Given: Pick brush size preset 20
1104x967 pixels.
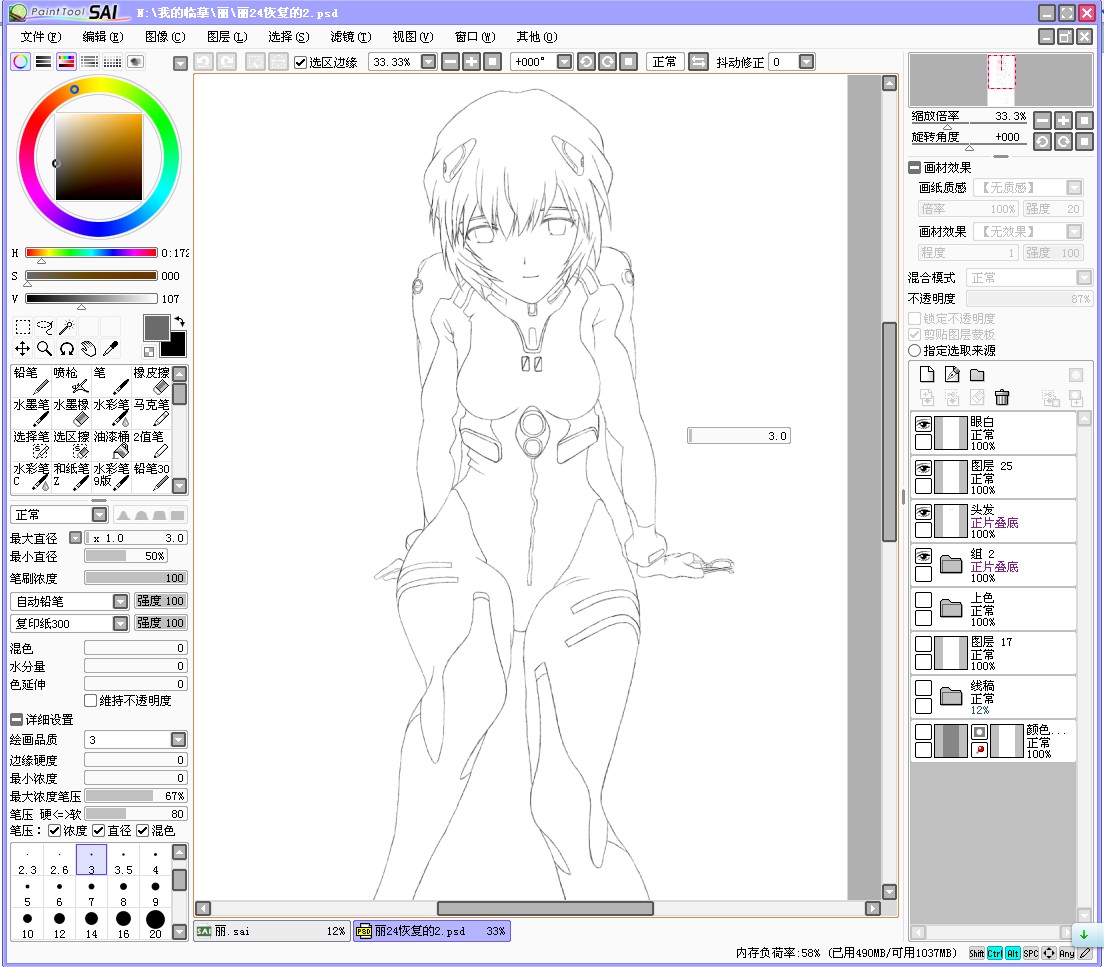Looking at the screenshot, I should pos(156,925).
